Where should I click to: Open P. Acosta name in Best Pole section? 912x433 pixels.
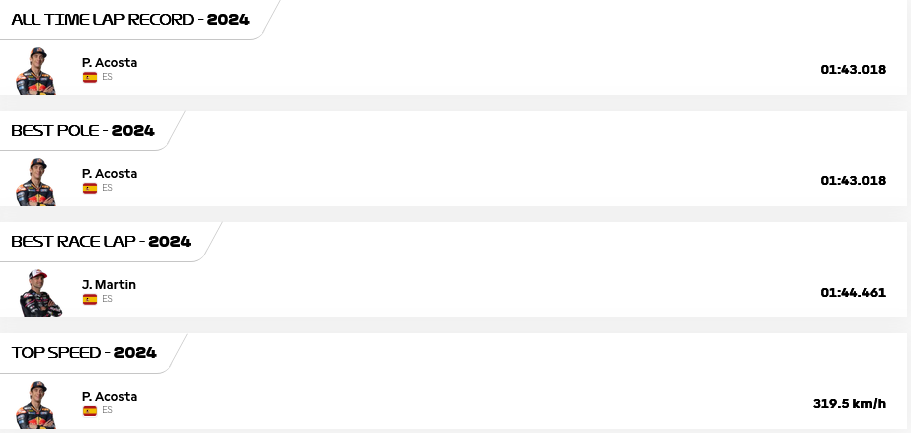(x=109, y=173)
